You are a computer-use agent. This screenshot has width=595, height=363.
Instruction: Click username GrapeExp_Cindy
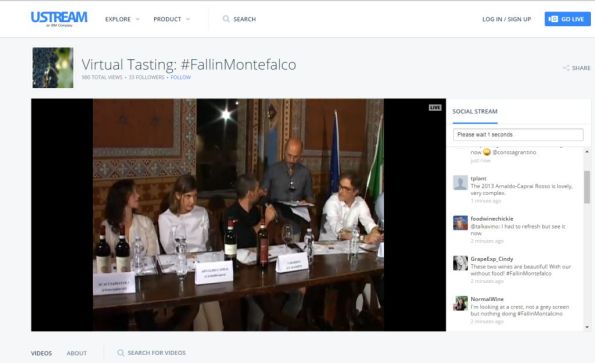point(492,259)
